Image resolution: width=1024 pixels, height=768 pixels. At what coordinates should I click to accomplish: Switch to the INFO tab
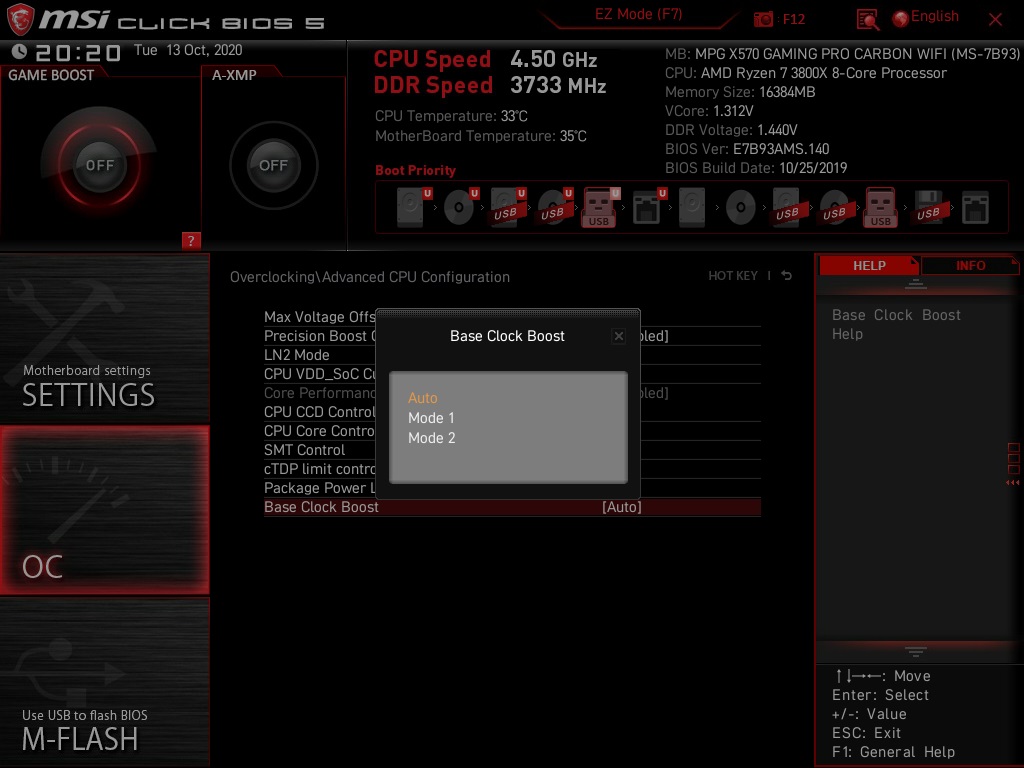coord(970,265)
